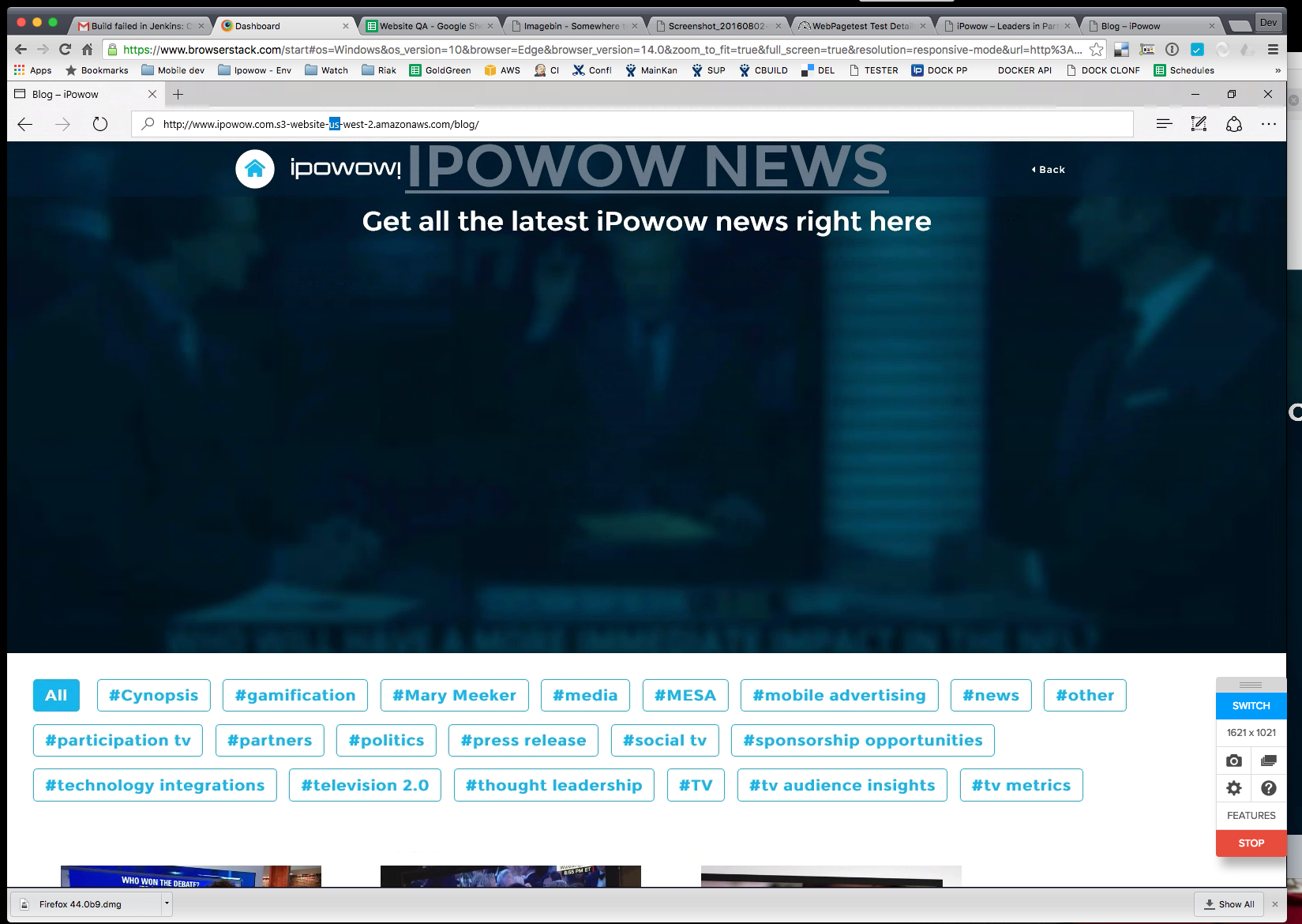Open Chrome hamburger menu
1302x924 pixels.
tap(1273, 49)
